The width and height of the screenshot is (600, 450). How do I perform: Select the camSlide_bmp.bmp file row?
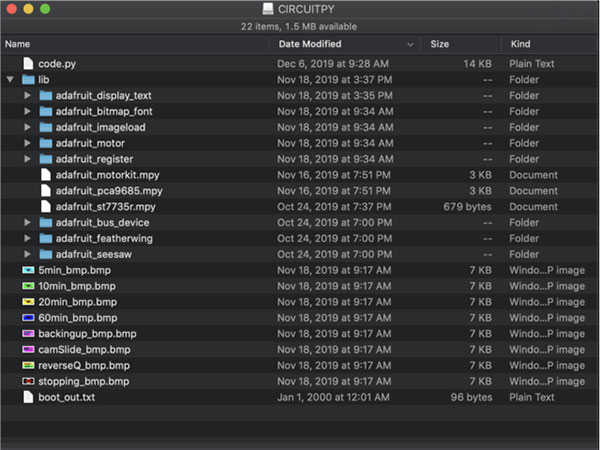[84, 350]
